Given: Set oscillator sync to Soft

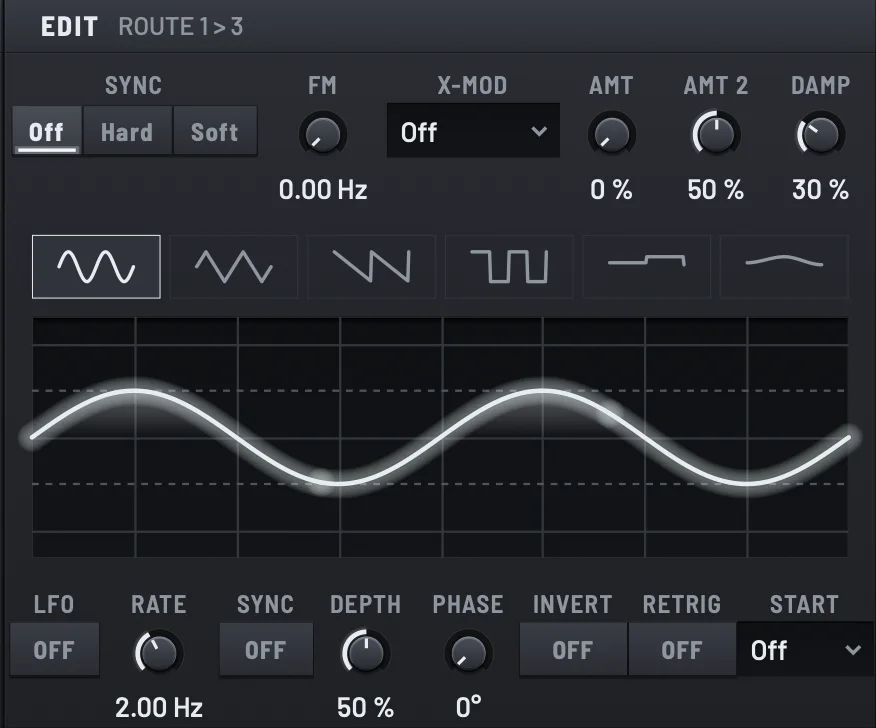Looking at the screenshot, I should point(215,131).
